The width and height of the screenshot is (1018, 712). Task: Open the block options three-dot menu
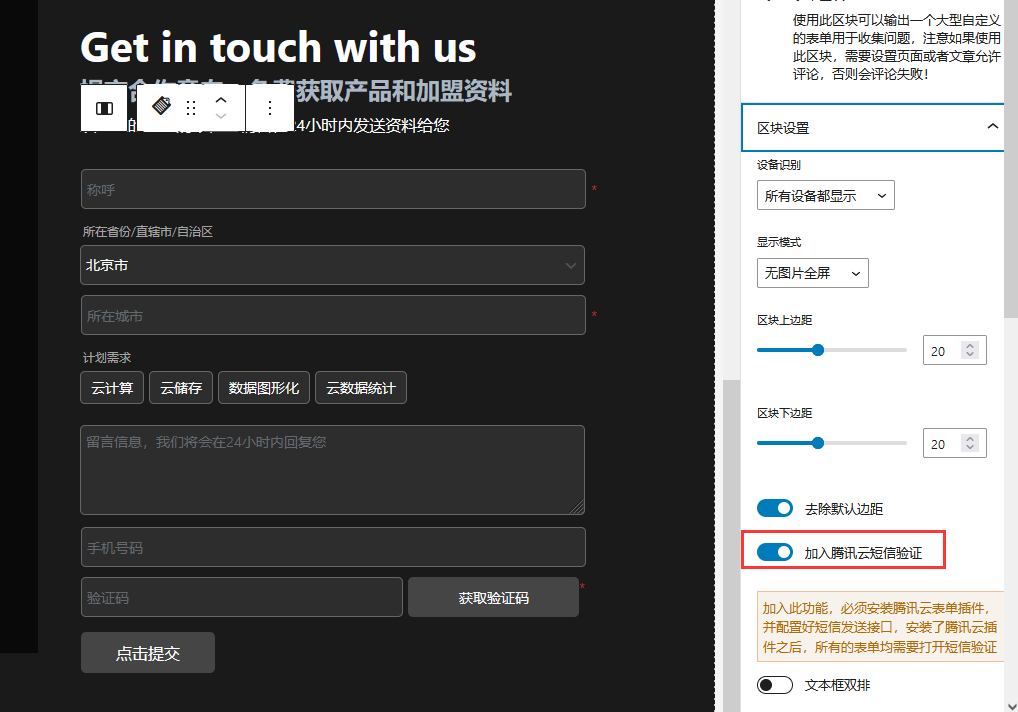tap(269, 108)
